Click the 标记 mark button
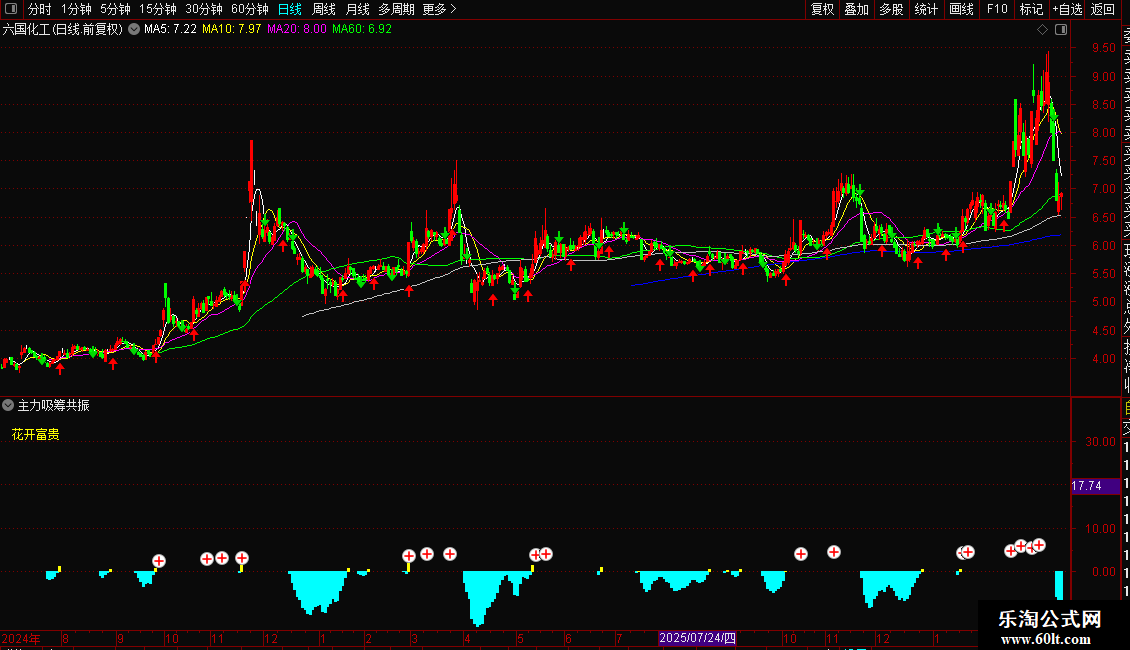Screen dimensions: 1130x650 coord(1031,9)
